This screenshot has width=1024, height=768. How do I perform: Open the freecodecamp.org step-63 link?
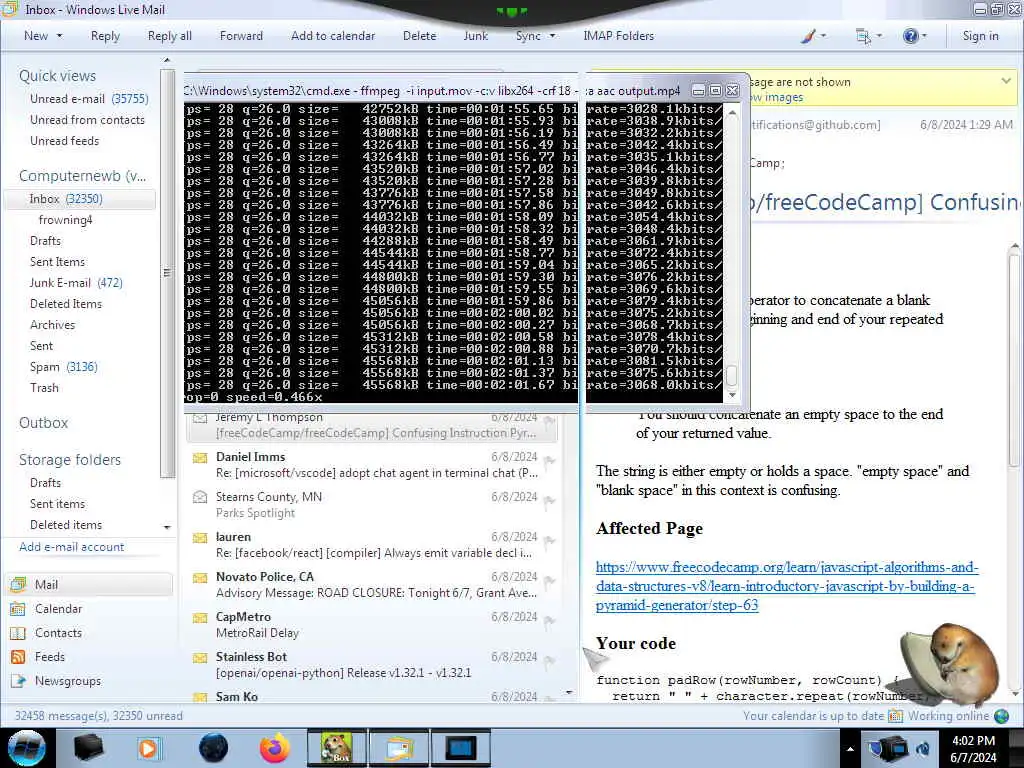point(787,586)
